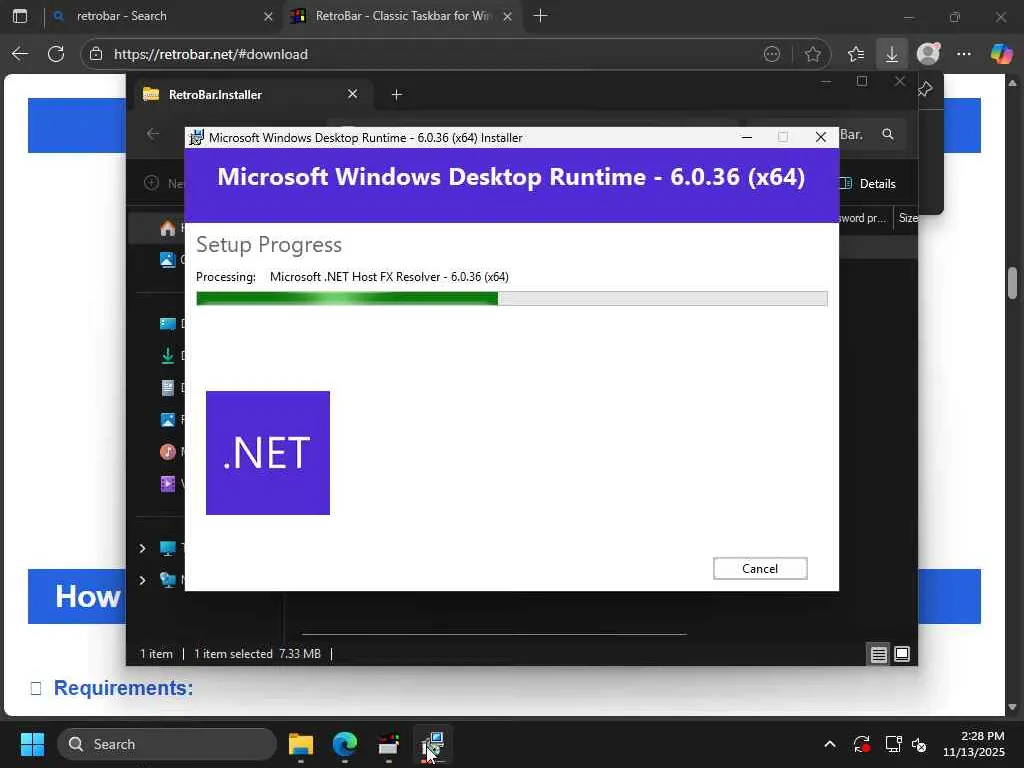Screen dimensions: 1024x768
Task: Go back in File Explorer
Action: click(x=153, y=134)
